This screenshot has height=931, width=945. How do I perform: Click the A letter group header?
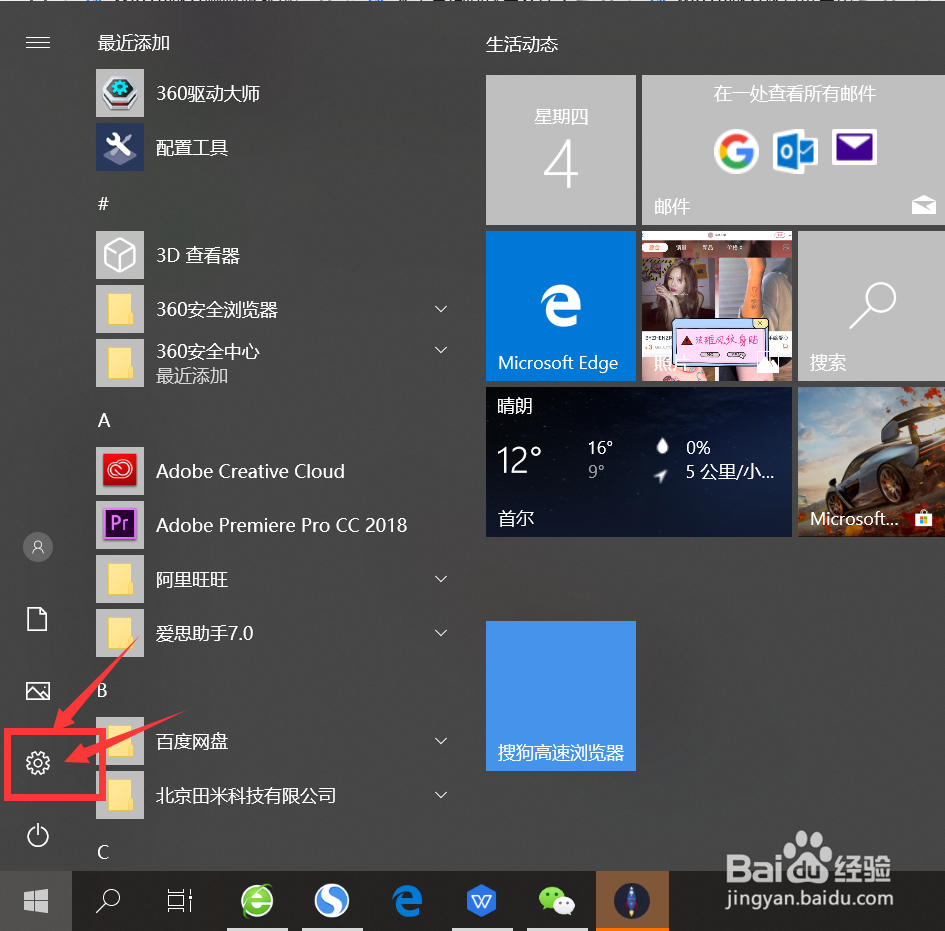coord(104,420)
